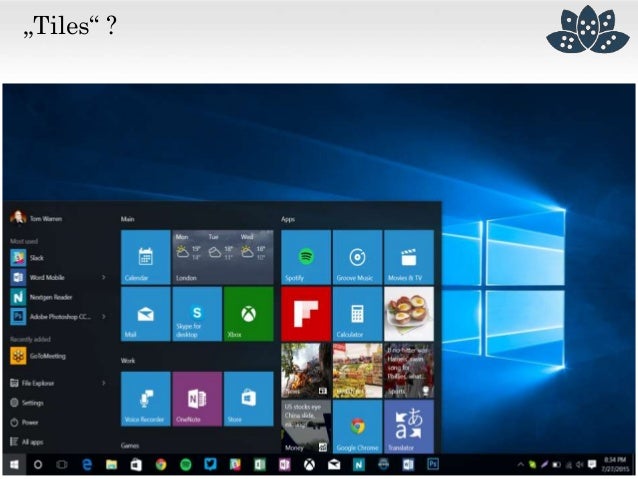Open OneNote from the taskbar

click(x=284, y=464)
